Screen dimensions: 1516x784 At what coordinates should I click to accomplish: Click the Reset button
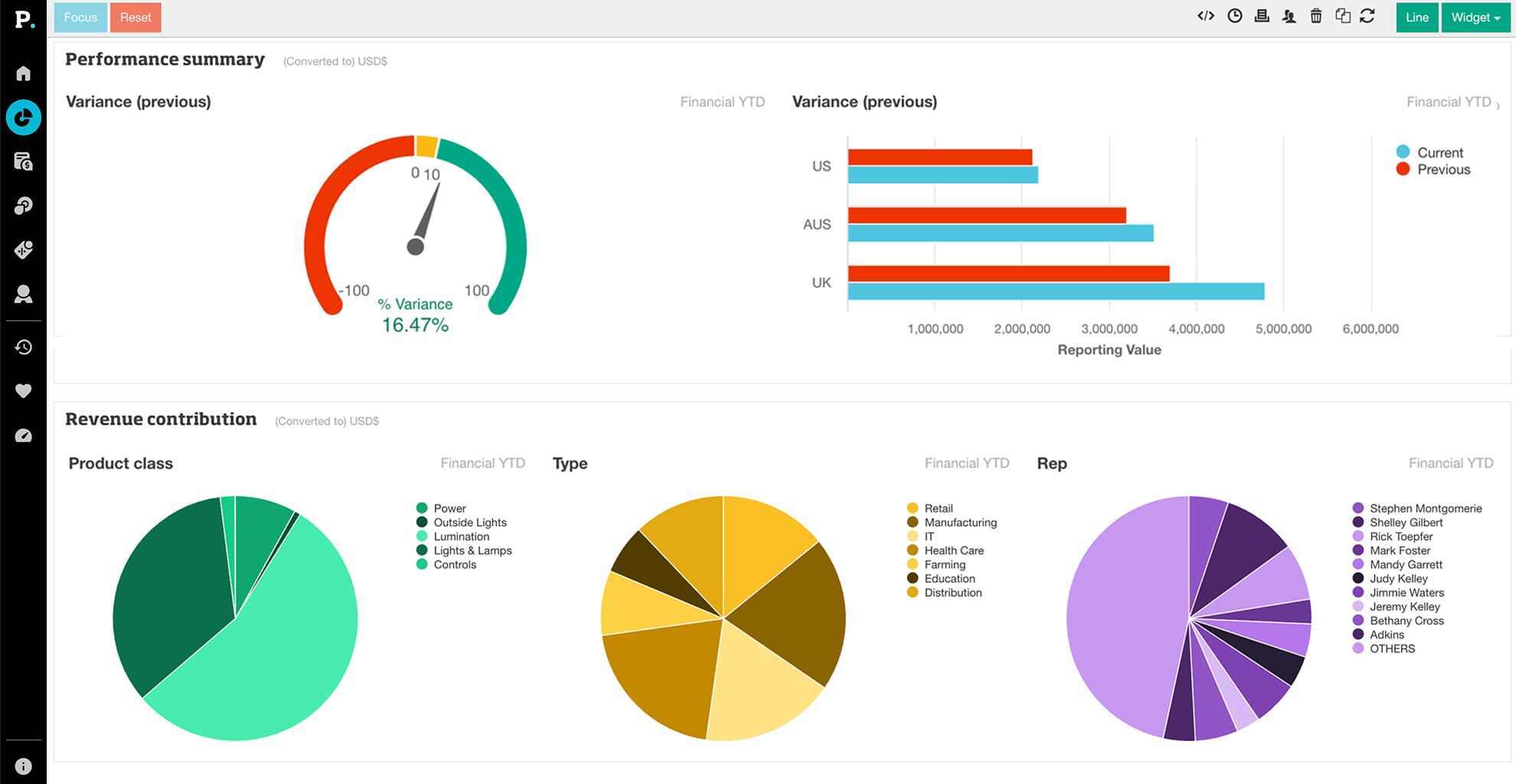[x=136, y=17]
